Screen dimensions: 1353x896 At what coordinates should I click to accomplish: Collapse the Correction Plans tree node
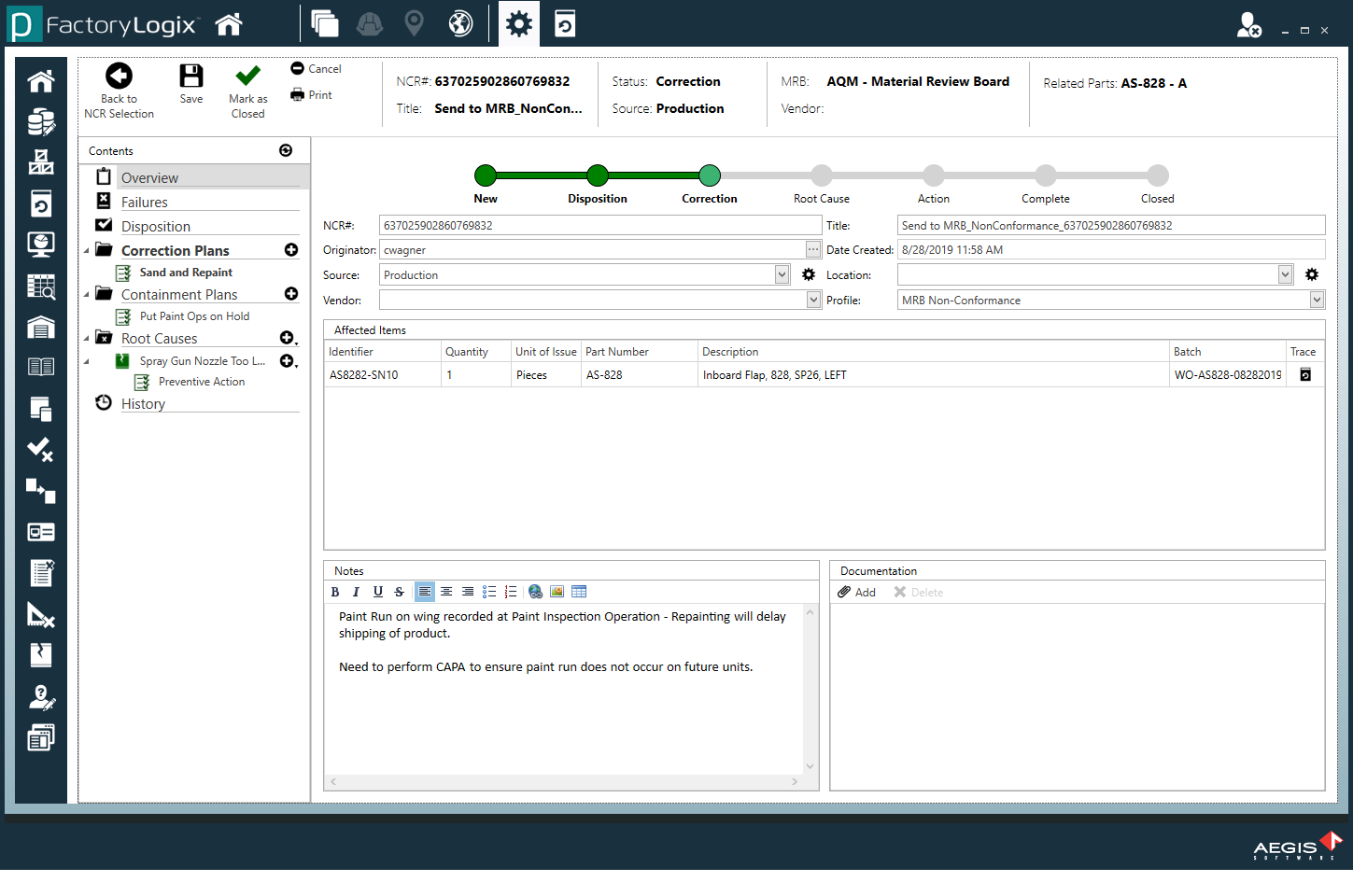(x=87, y=250)
